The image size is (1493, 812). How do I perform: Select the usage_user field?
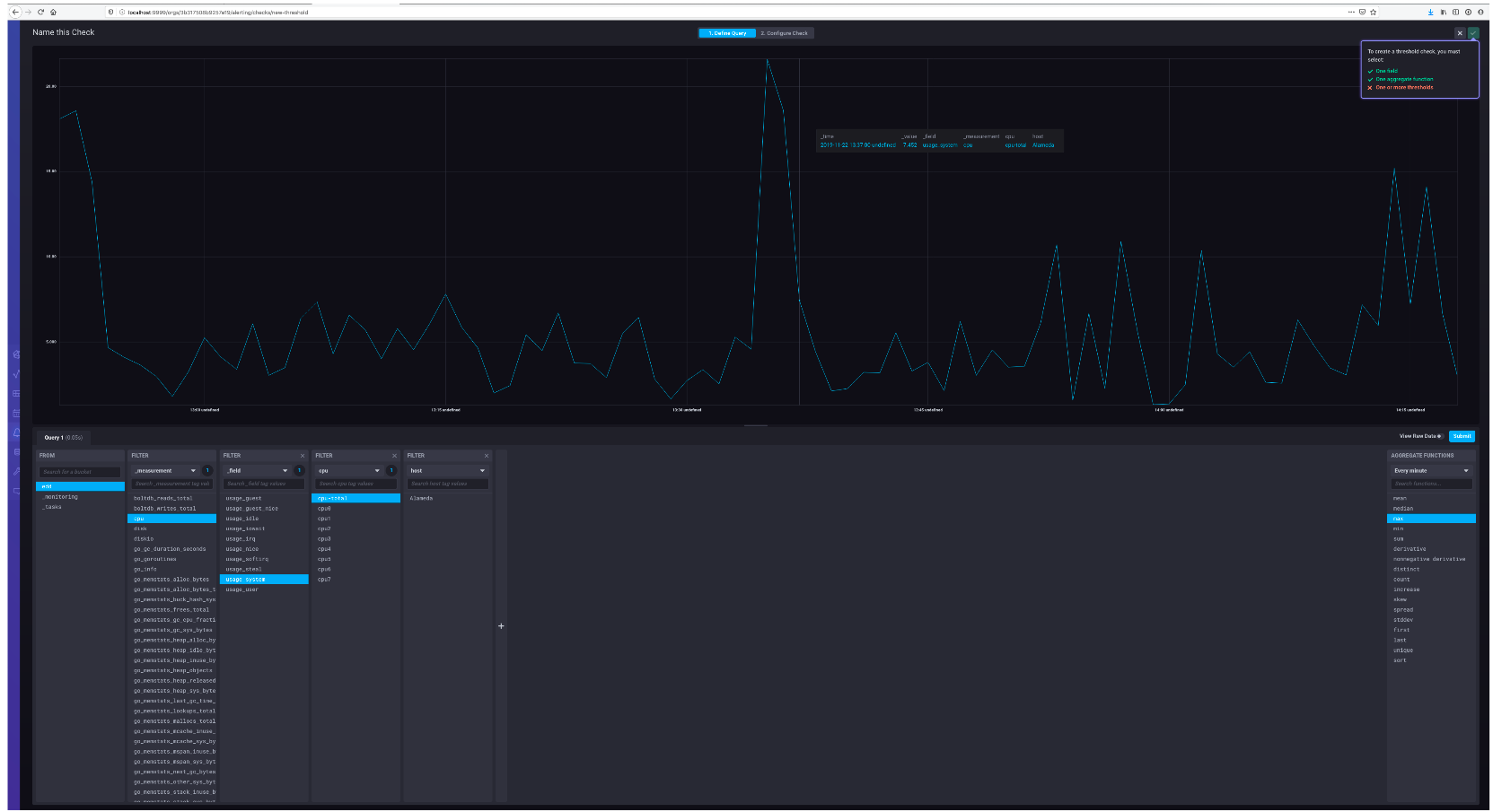coord(264,589)
